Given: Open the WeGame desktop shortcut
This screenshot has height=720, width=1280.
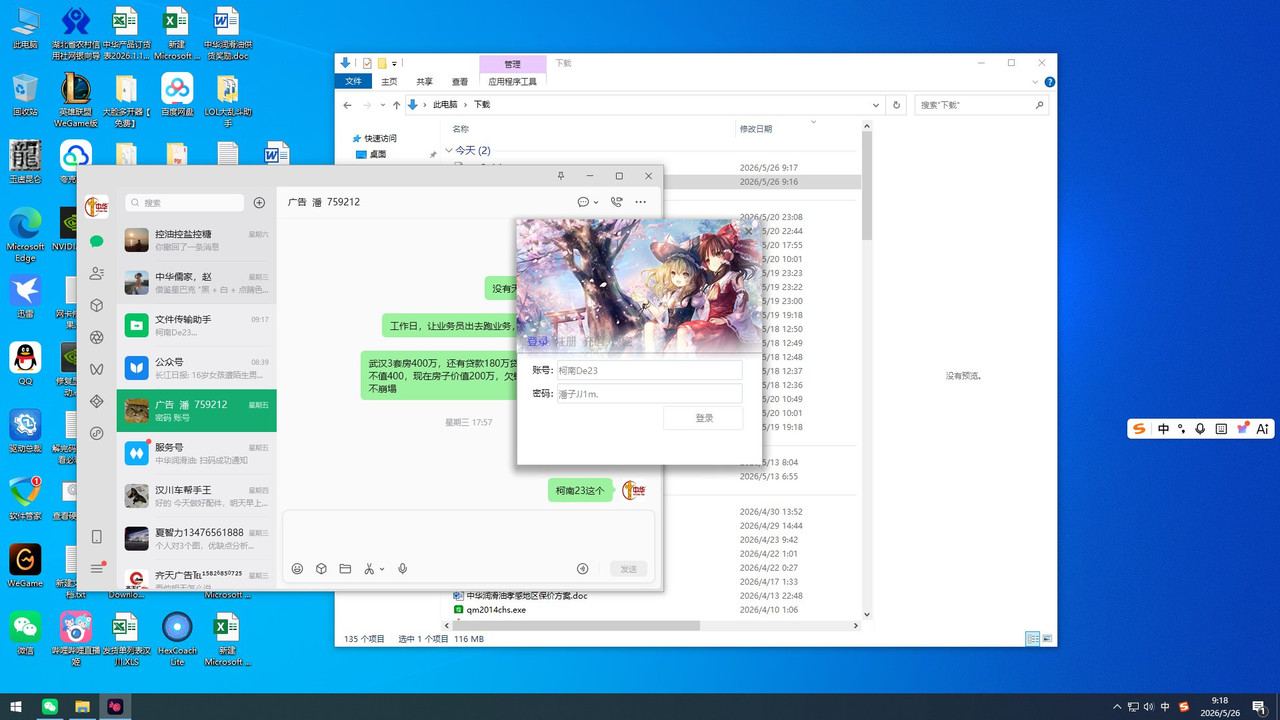Looking at the screenshot, I should pos(25,564).
